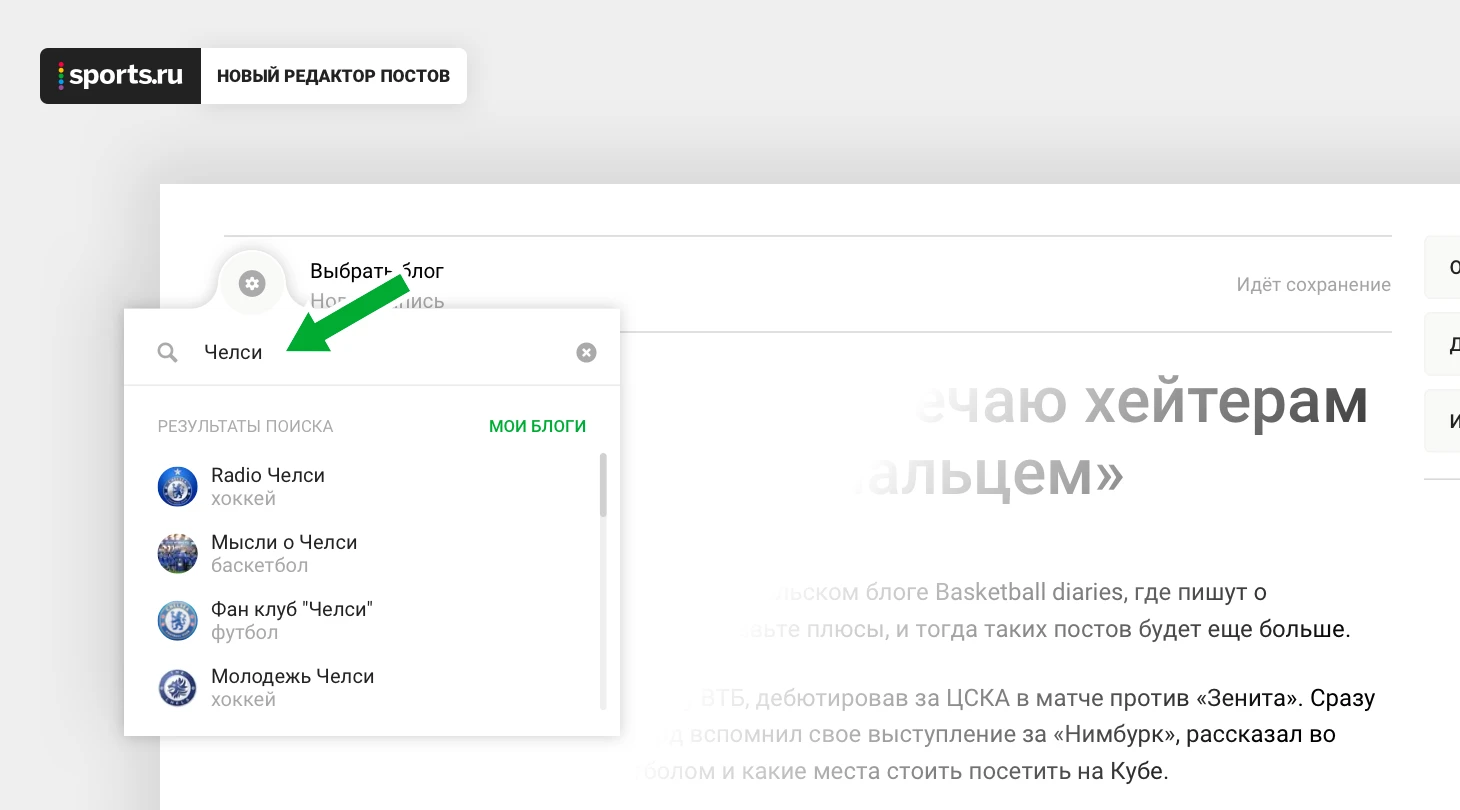Clear the search field with the X icon
The height and width of the screenshot is (810, 1460).
click(x=586, y=352)
